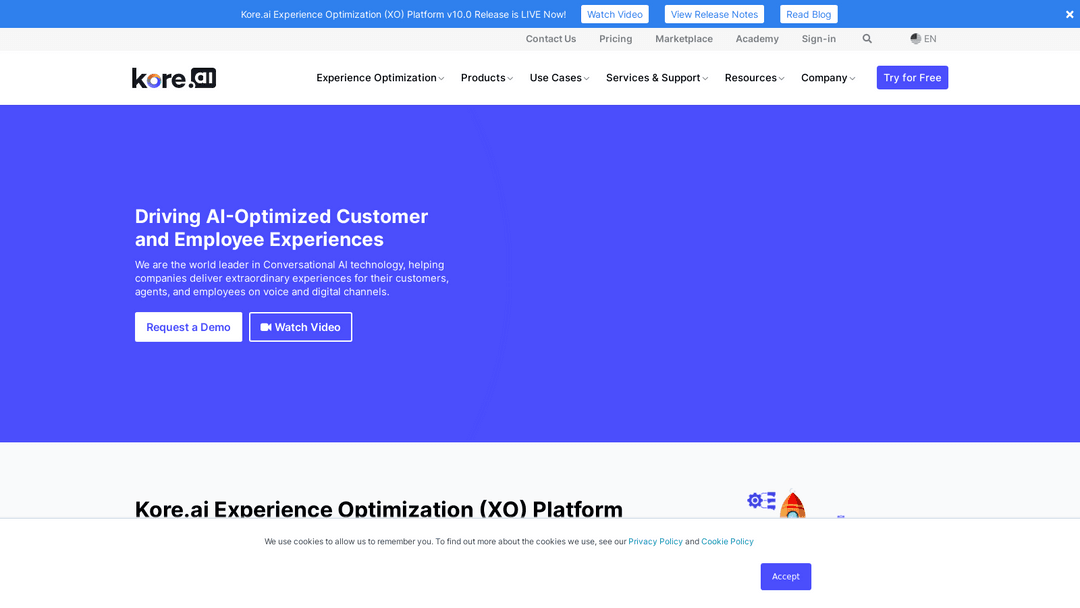Open the Cookie Policy link
This screenshot has width=1080, height=608.
[727, 542]
